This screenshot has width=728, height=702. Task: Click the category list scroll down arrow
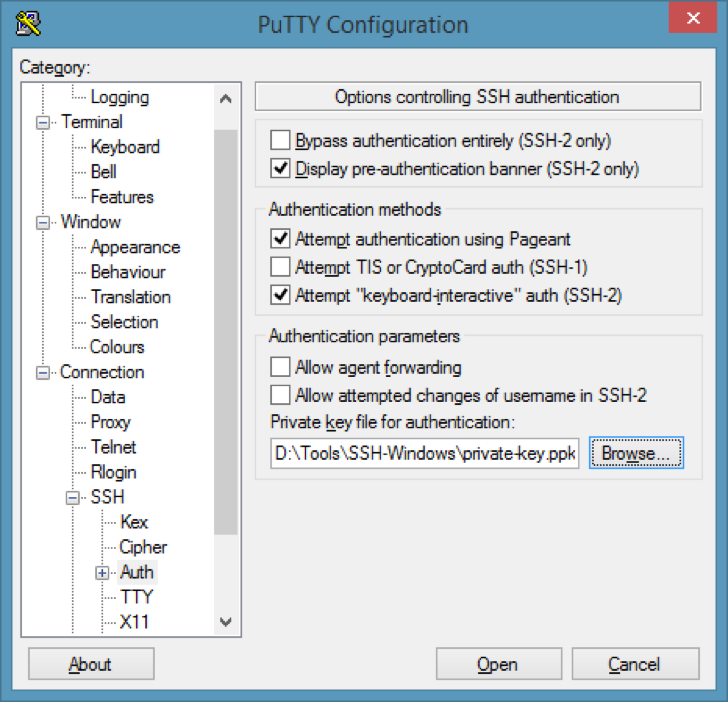coord(226,622)
